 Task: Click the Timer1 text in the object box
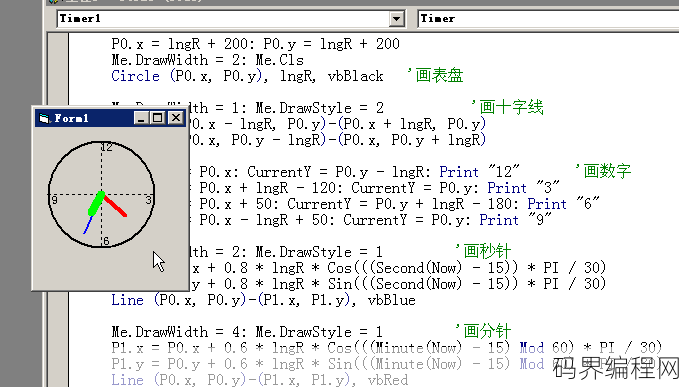(80, 19)
